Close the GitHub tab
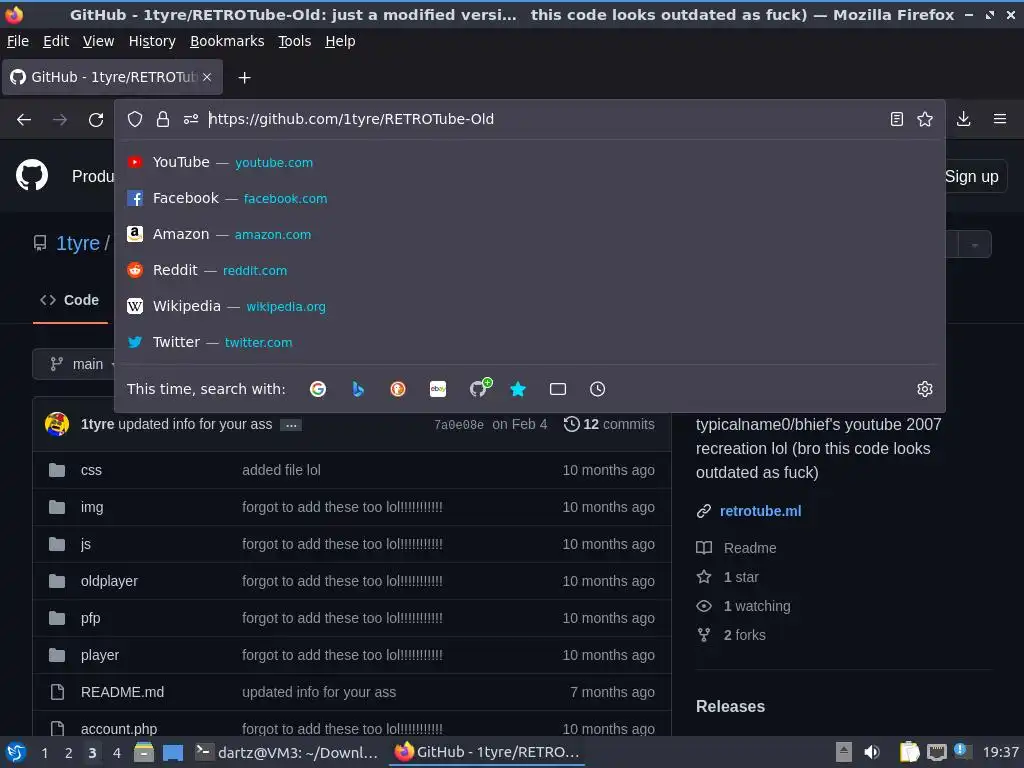The image size is (1024, 768). 207,77
